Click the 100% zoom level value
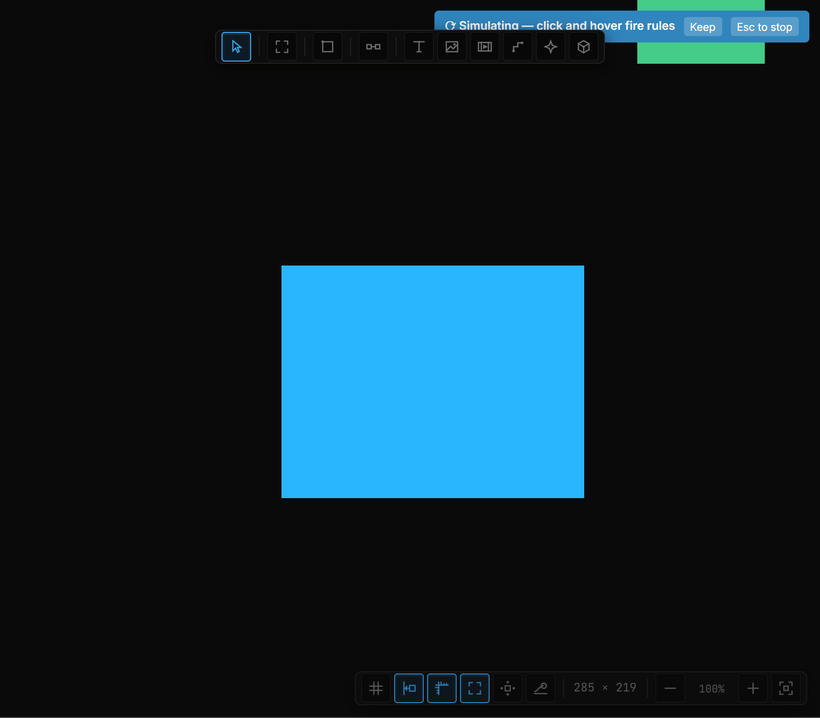The image size is (820, 718). point(711,689)
